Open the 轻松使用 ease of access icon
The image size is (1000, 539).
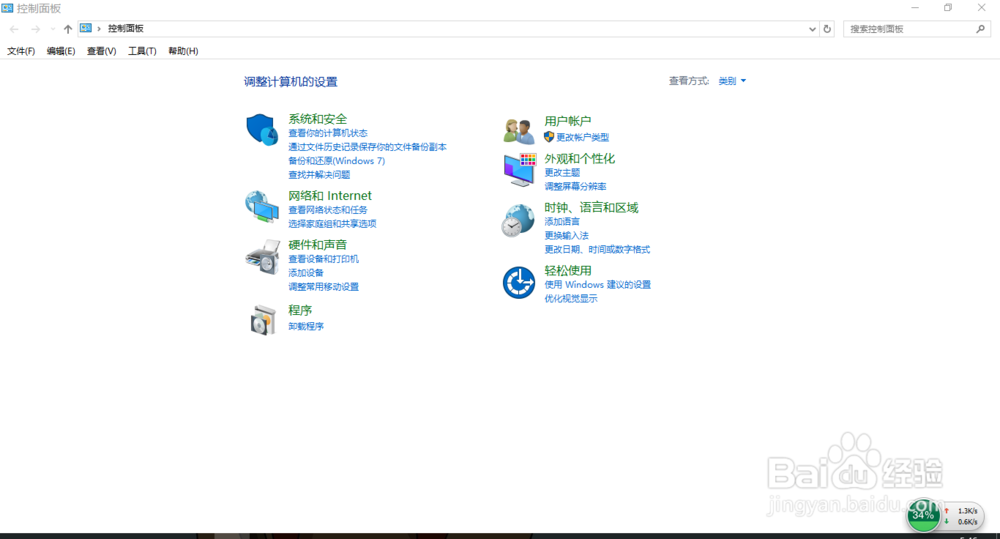[x=518, y=283]
